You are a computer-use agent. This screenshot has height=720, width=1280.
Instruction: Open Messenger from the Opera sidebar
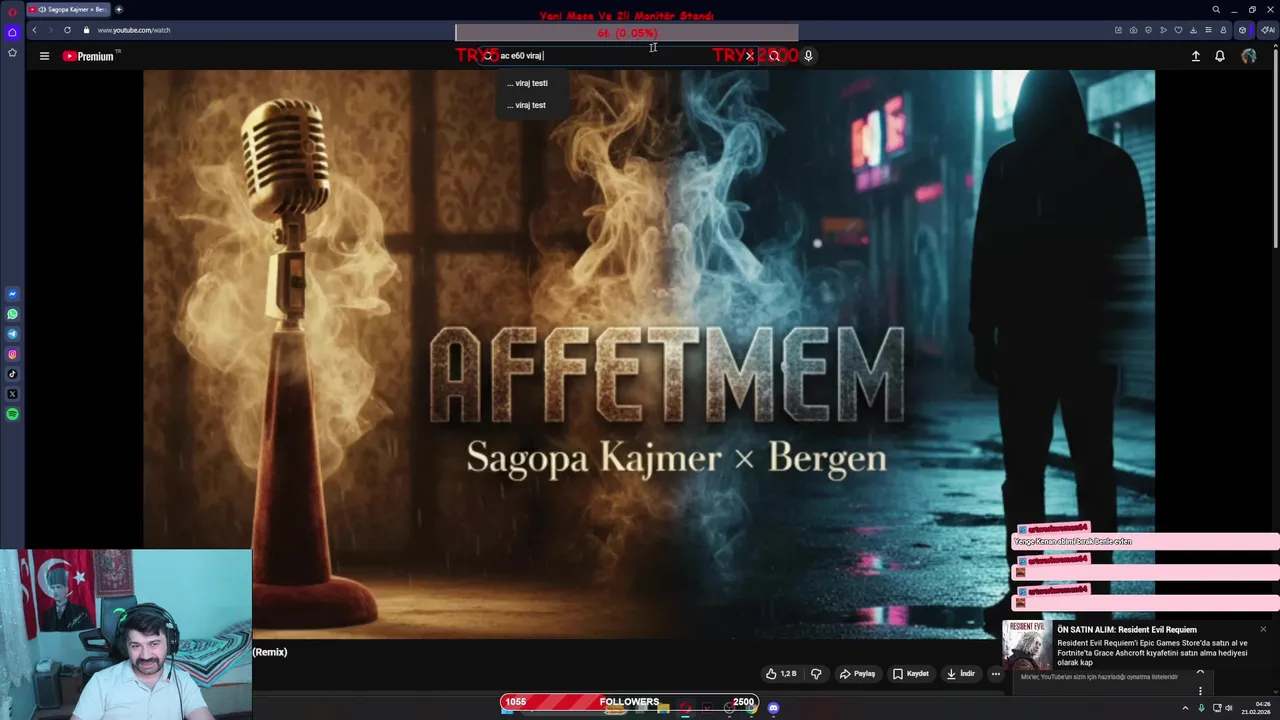[x=12, y=294]
